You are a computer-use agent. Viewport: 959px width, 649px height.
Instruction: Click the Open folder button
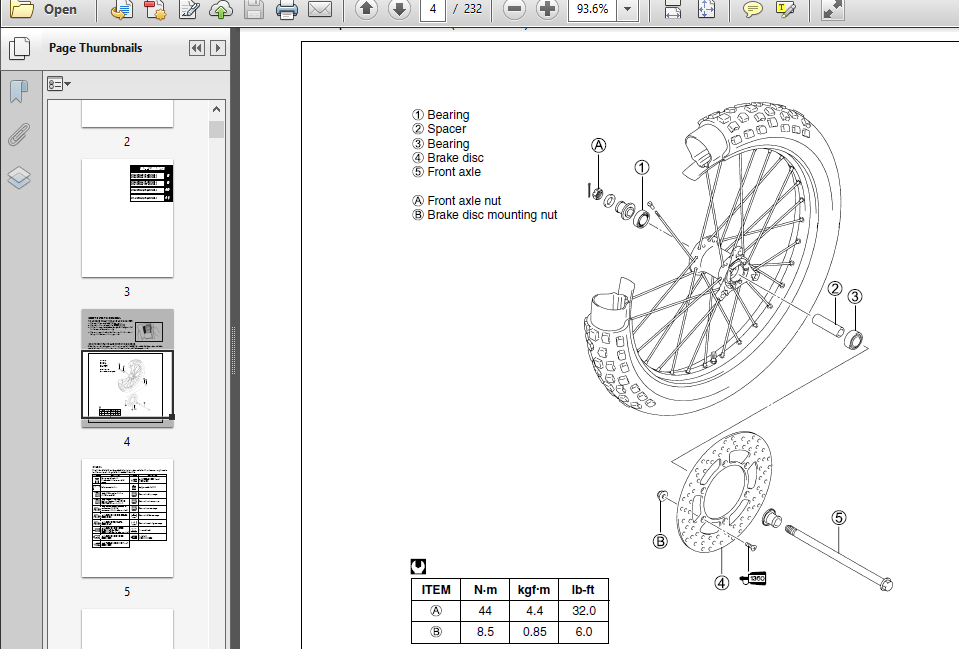(x=44, y=9)
